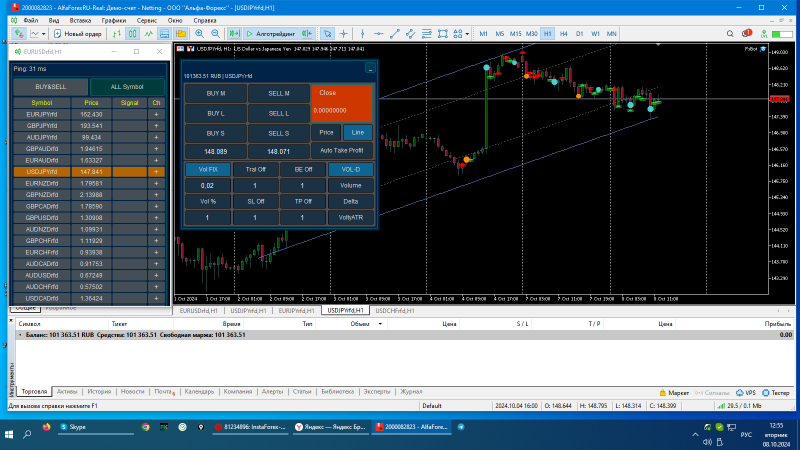Screen dimensions: 800x450
Task: Toggle the Auto Take Profit button
Action: pyautogui.click(x=342, y=151)
